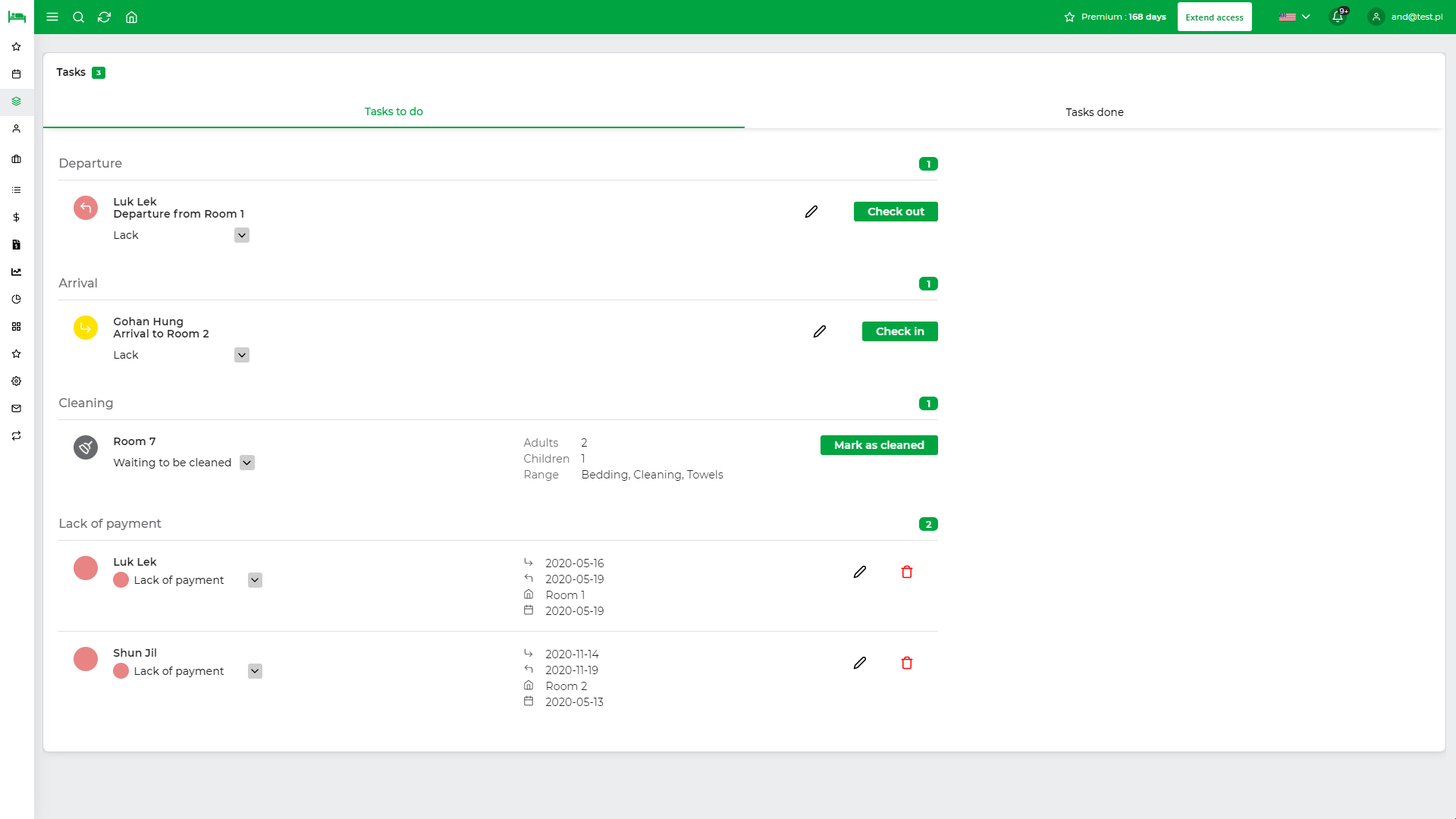This screenshot has width=1456, height=819.
Task: Expand Waiting to be cleaned dropdown
Action: (x=247, y=463)
